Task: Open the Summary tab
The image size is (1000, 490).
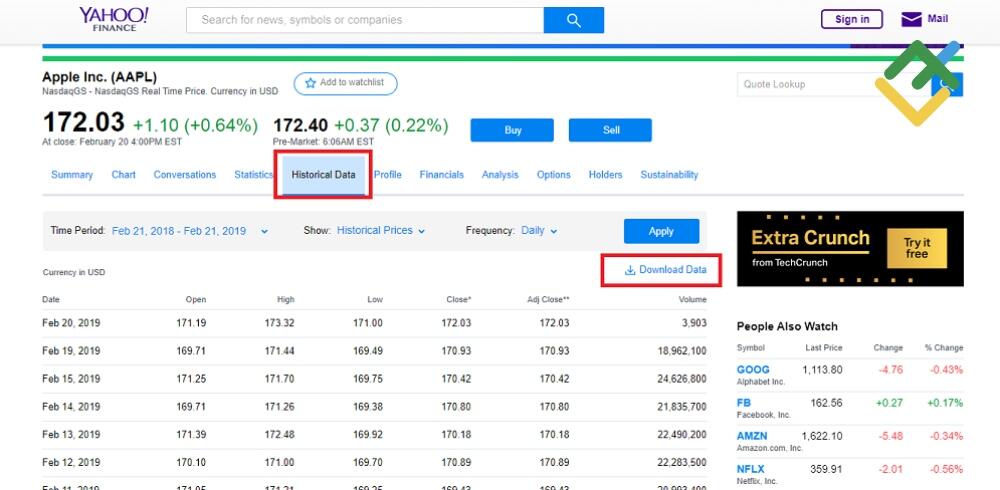Action: click(71, 175)
